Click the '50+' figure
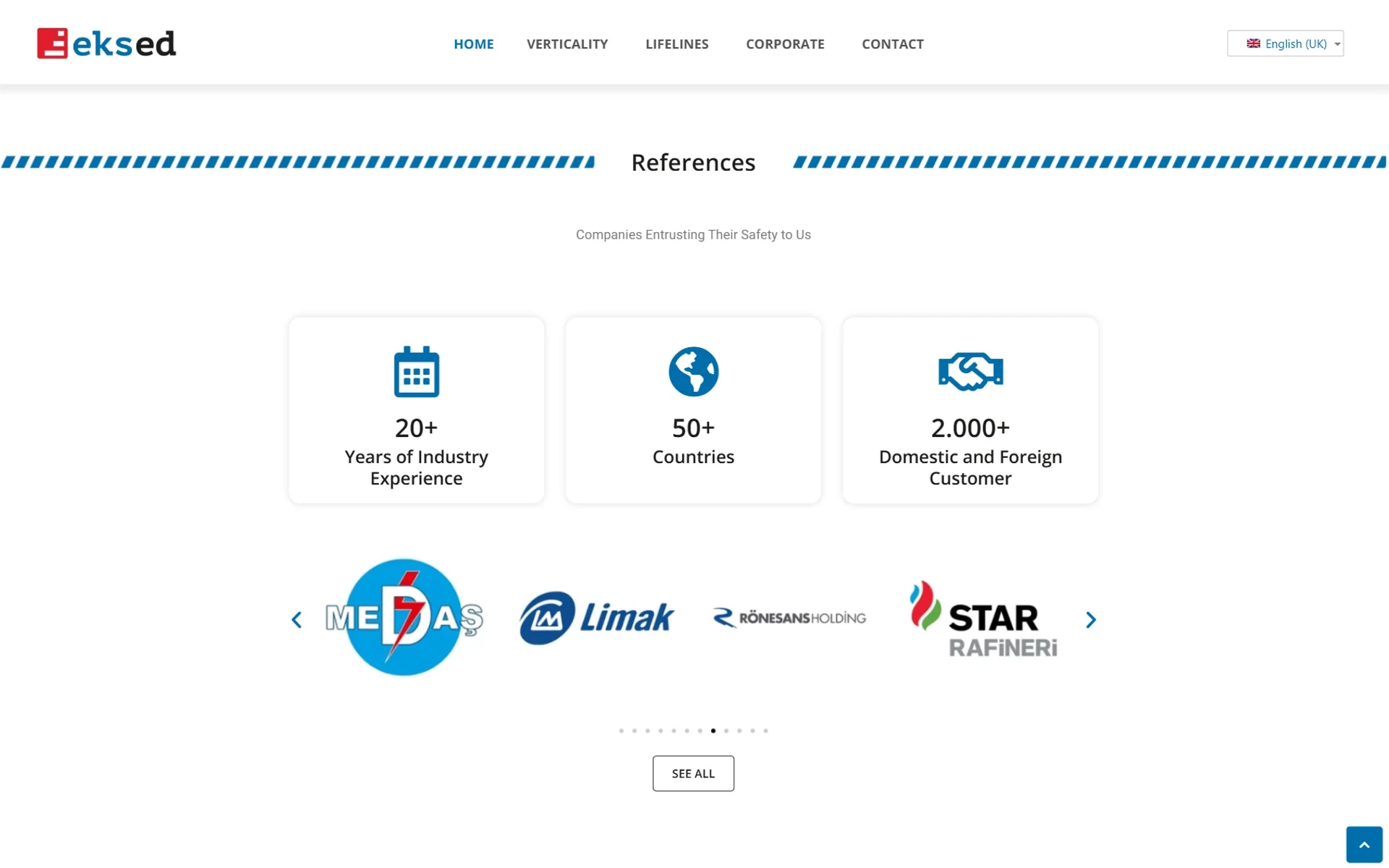Image resolution: width=1389 pixels, height=868 pixels. [694, 427]
